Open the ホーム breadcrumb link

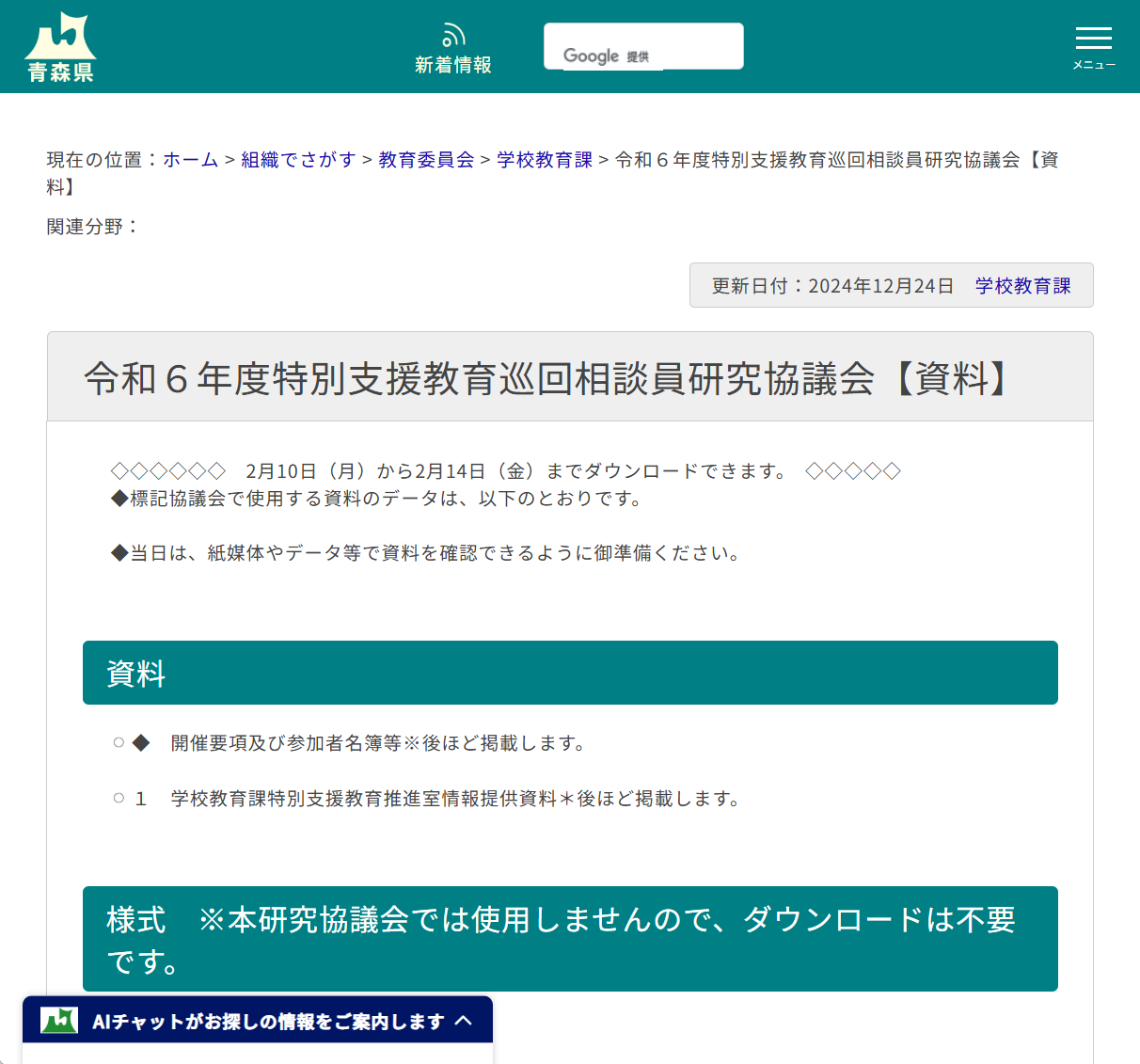pos(190,160)
